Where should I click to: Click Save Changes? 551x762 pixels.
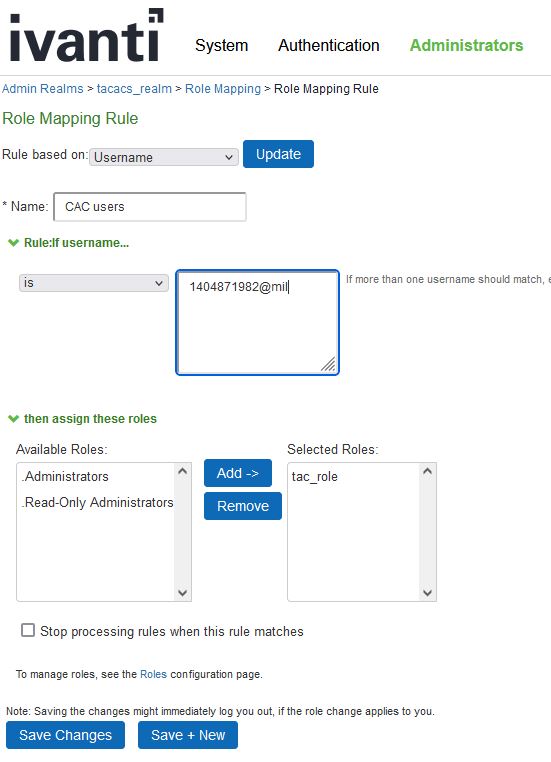pyautogui.click(x=66, y=735)
